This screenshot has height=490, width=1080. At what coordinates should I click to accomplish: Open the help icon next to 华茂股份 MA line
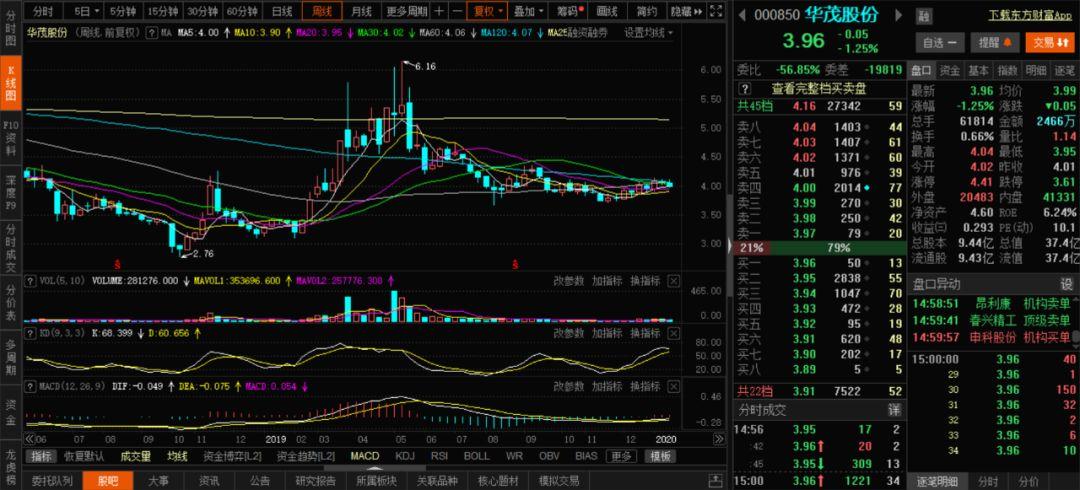tap(151, 33)
